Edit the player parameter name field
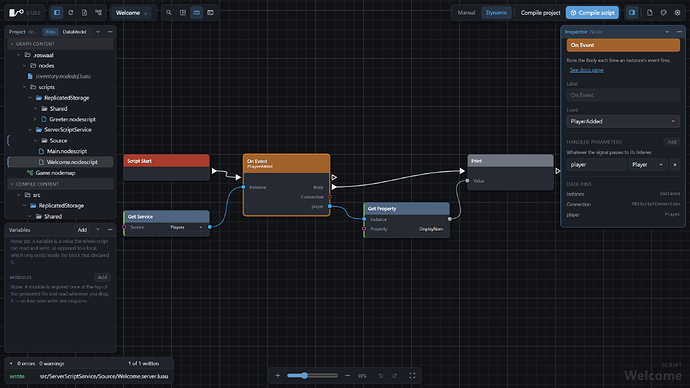Viewport: 690px width, 388px height. tap(596, 165)
